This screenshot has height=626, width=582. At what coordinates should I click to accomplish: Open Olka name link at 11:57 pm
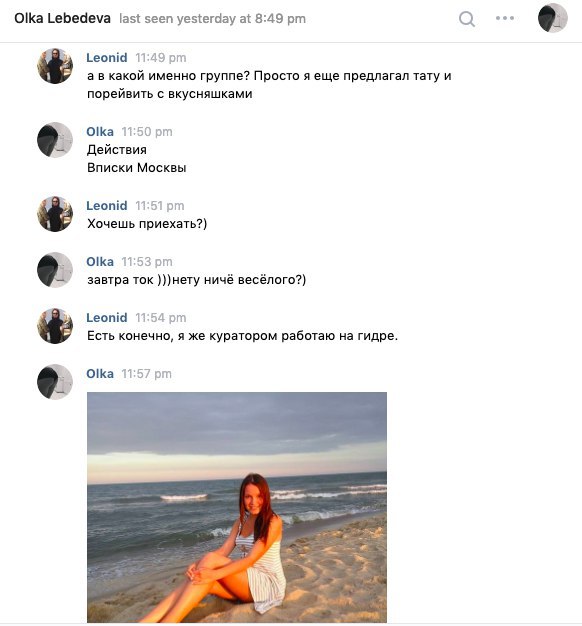pyautogui.click(x=100, y=374)
